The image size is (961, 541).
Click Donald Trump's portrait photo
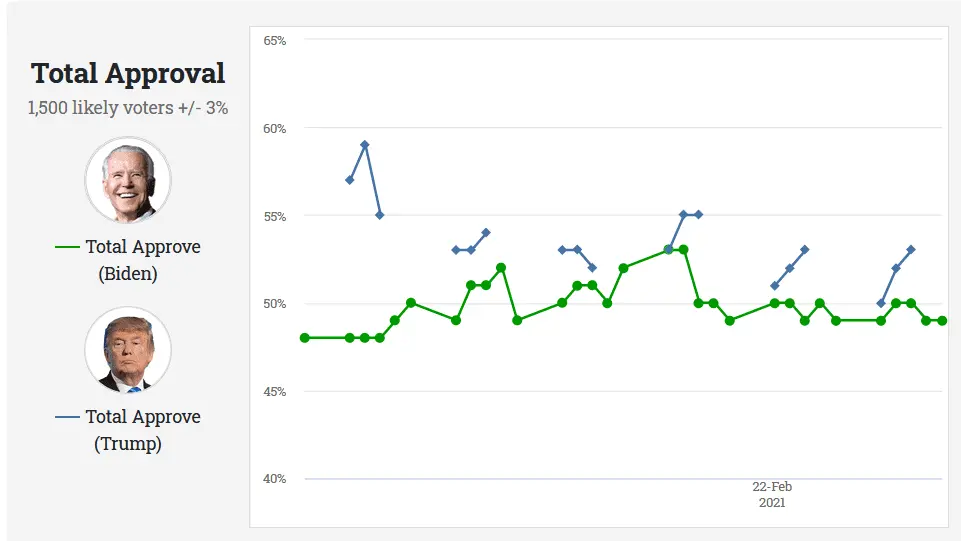[x=128, y=350]
